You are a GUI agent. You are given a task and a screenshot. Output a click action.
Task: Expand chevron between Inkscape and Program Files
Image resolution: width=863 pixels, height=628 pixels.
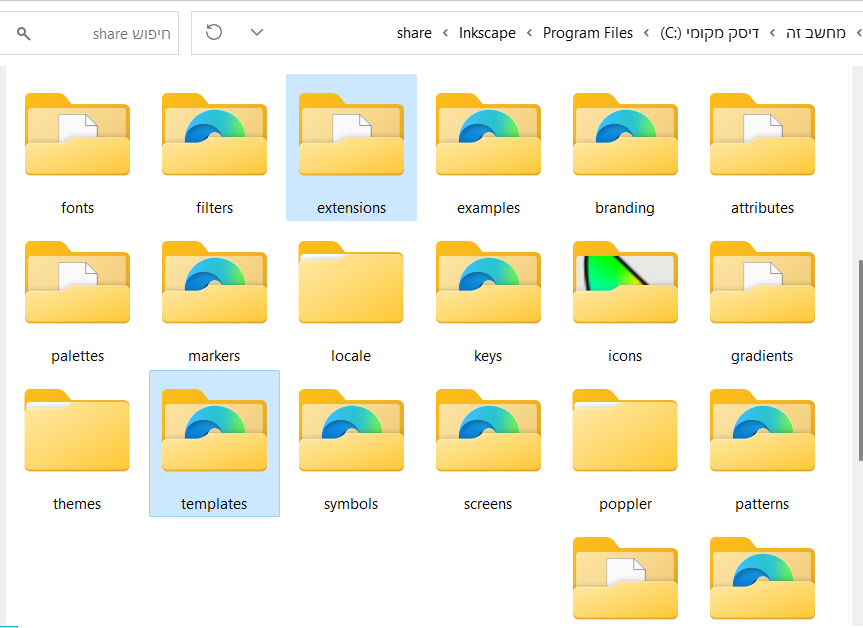pyautogui.click(x=529, y=33)
